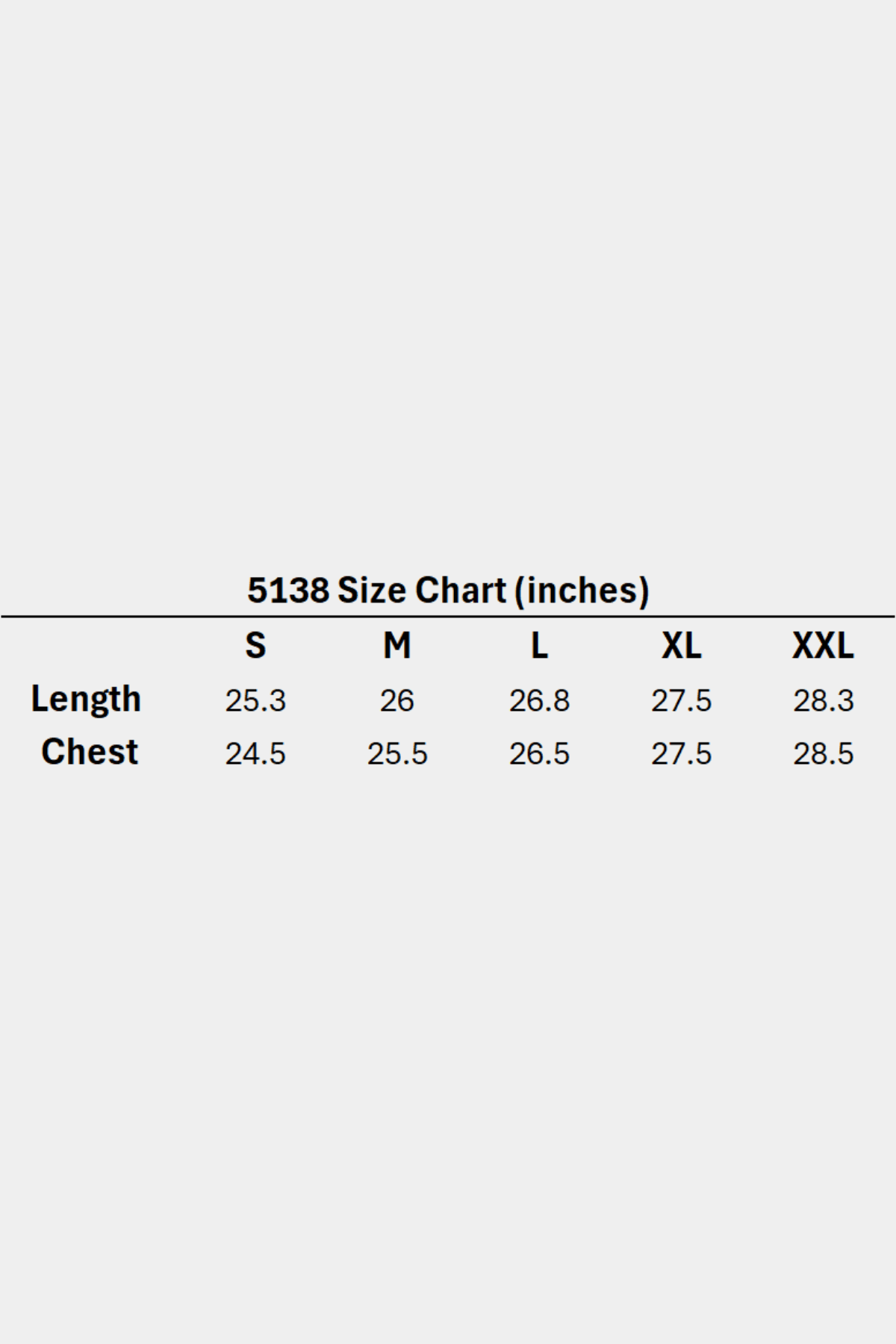Click the 26.8 length value for L
The image size is (896, 1344).
(x=539, y=701)
